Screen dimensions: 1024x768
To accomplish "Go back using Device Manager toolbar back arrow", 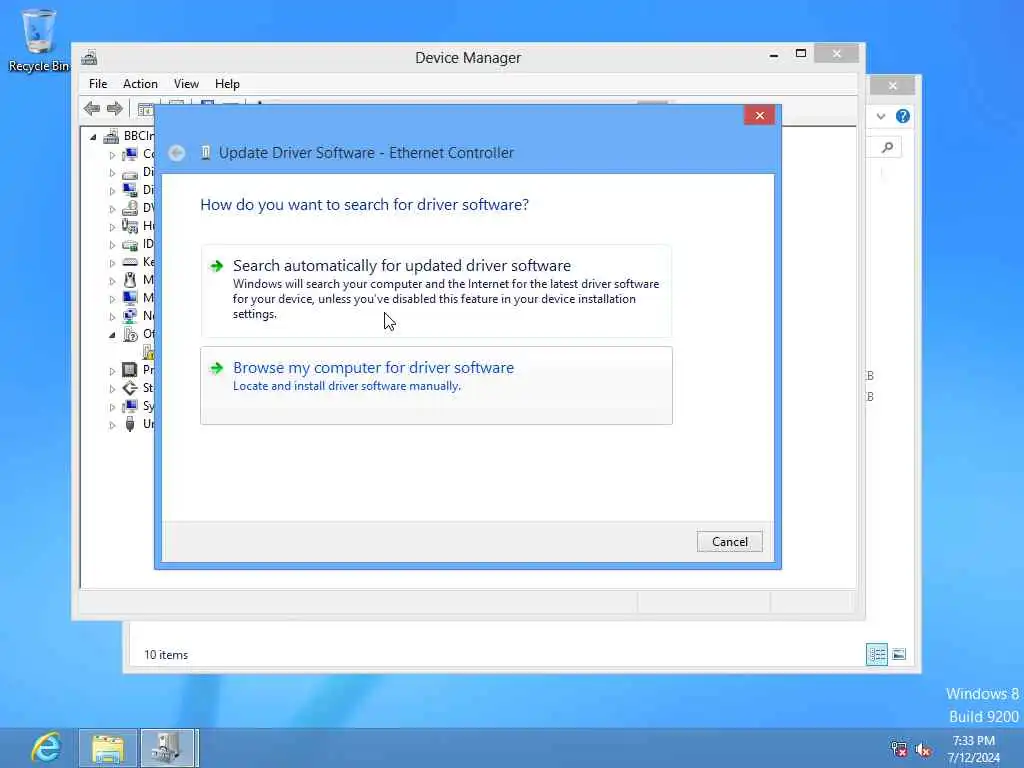I will tap(92, 108).
